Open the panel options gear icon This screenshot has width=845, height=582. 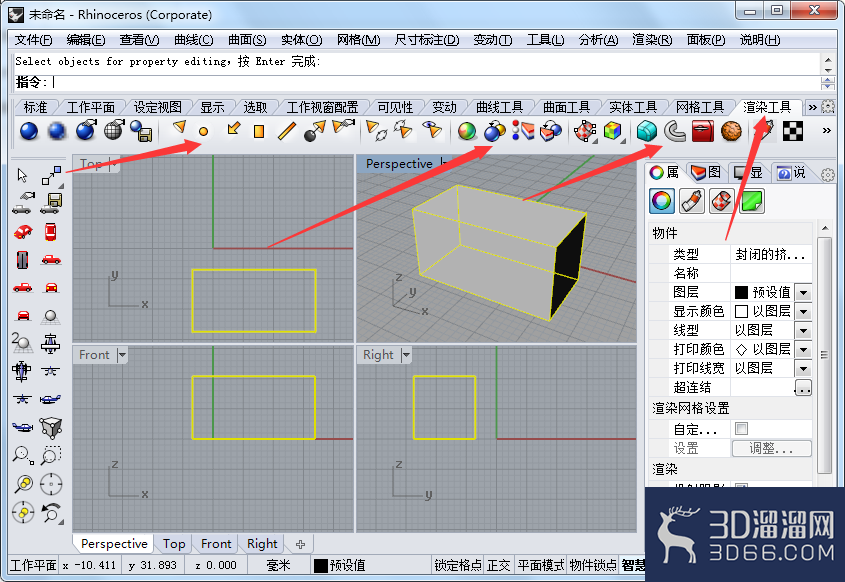828,175
